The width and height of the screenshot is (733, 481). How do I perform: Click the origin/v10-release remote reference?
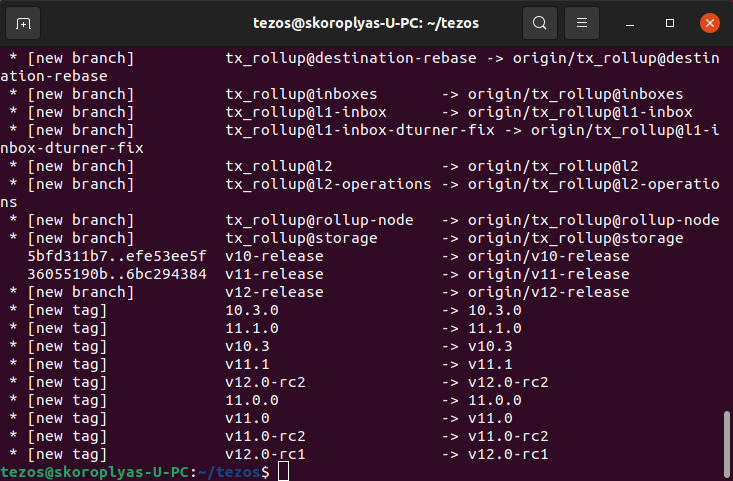(549, 256)
